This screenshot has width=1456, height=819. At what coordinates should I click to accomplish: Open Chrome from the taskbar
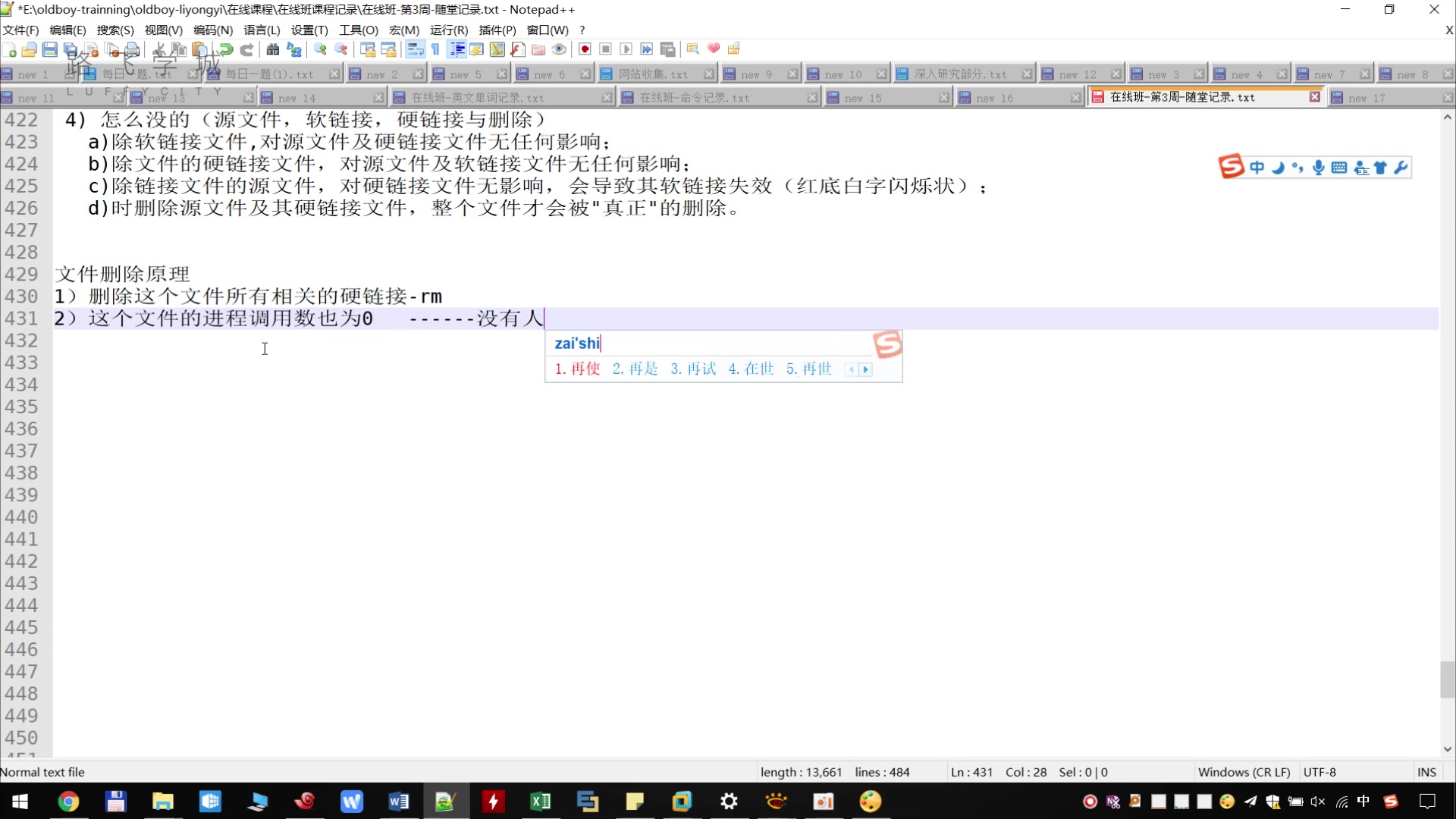click(x=68, y=802)
